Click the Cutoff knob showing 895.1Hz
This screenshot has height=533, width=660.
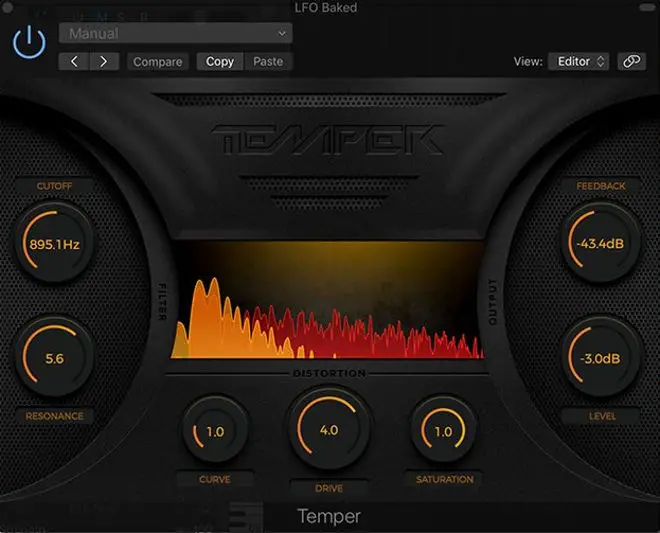point(54,243)
